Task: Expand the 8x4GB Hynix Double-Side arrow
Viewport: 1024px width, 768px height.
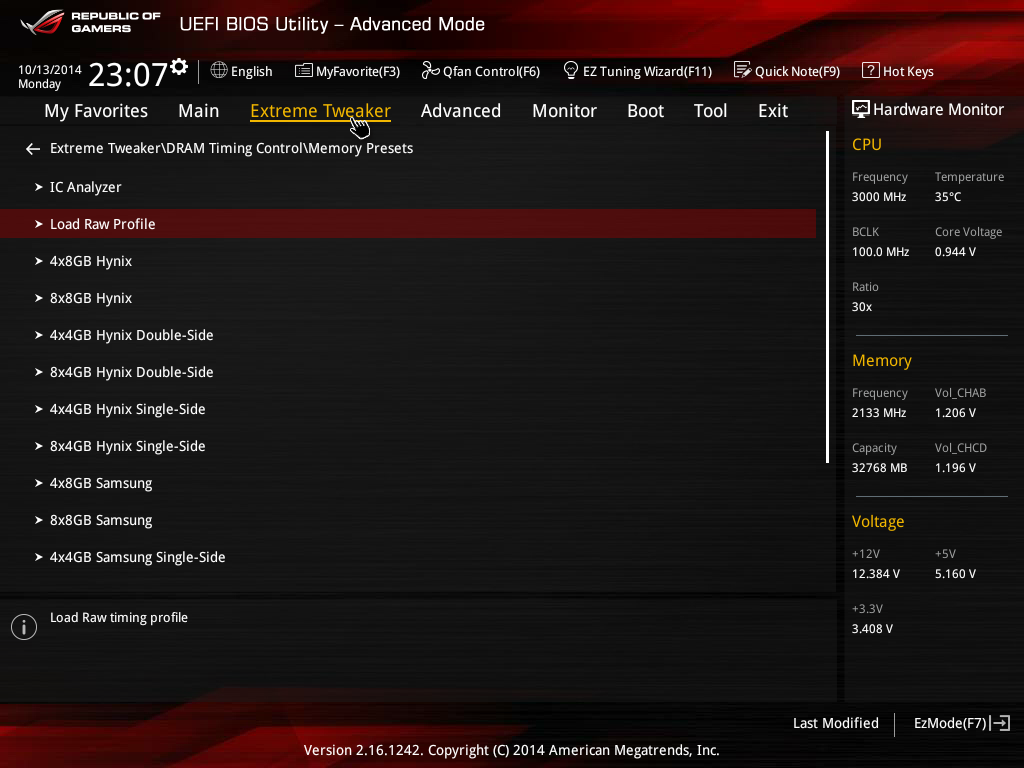Action: [39, 372]
